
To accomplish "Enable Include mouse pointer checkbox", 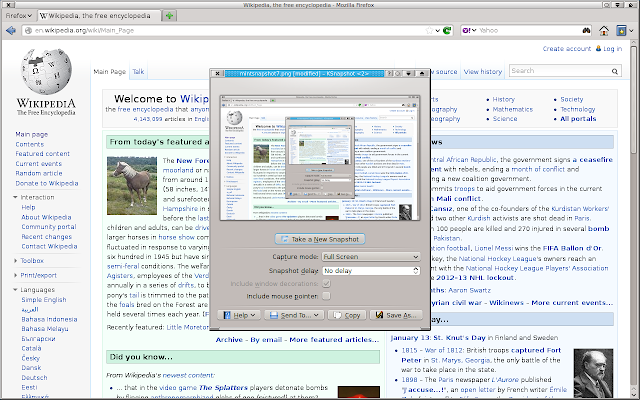I will coord(326,296).
